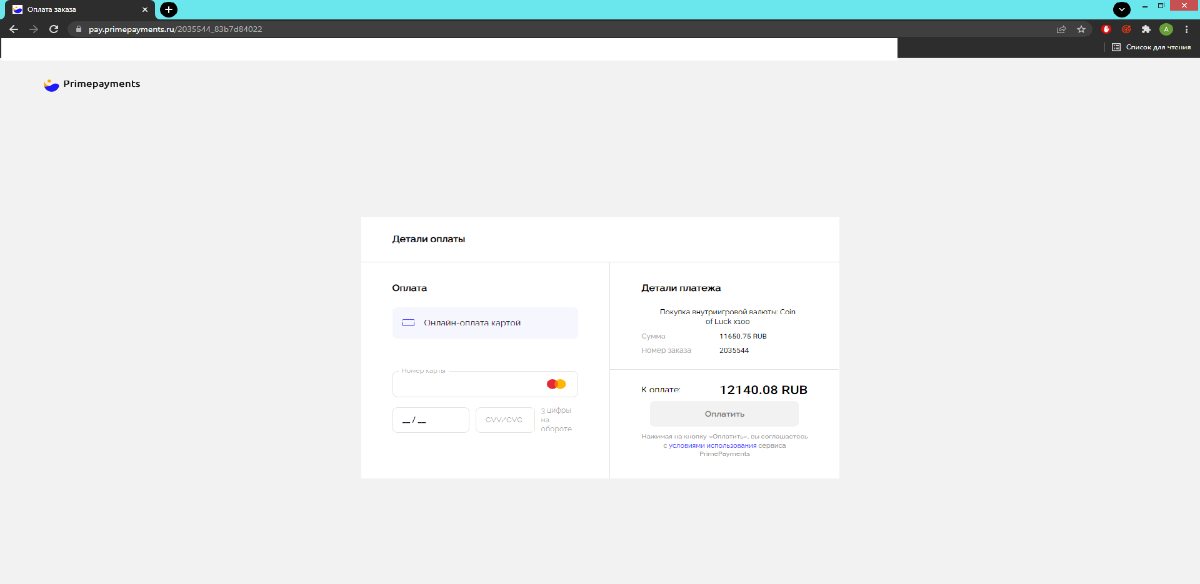The width and height of the screenshot is (1200, 584).
Task: Open the green profile avatar
Action: point(1166,29)
